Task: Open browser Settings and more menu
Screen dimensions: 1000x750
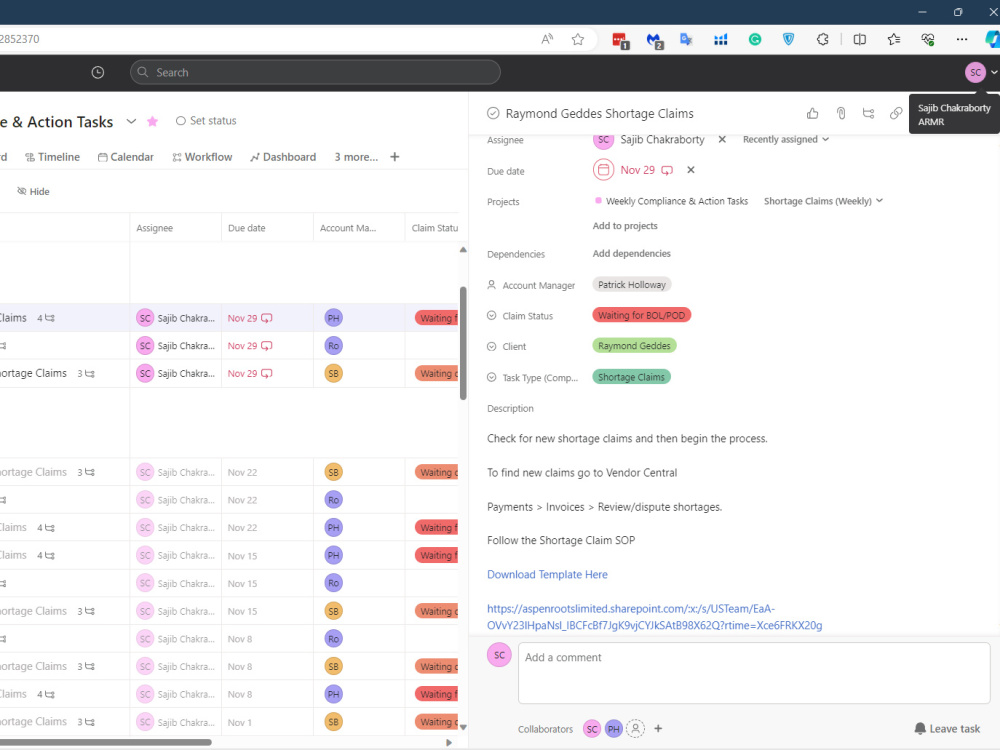Action: click(x=962, y=40)
